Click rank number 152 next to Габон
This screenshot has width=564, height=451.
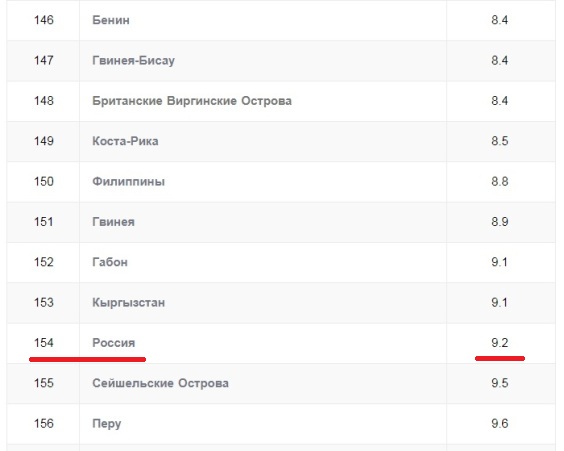click(x=44, y=262)
